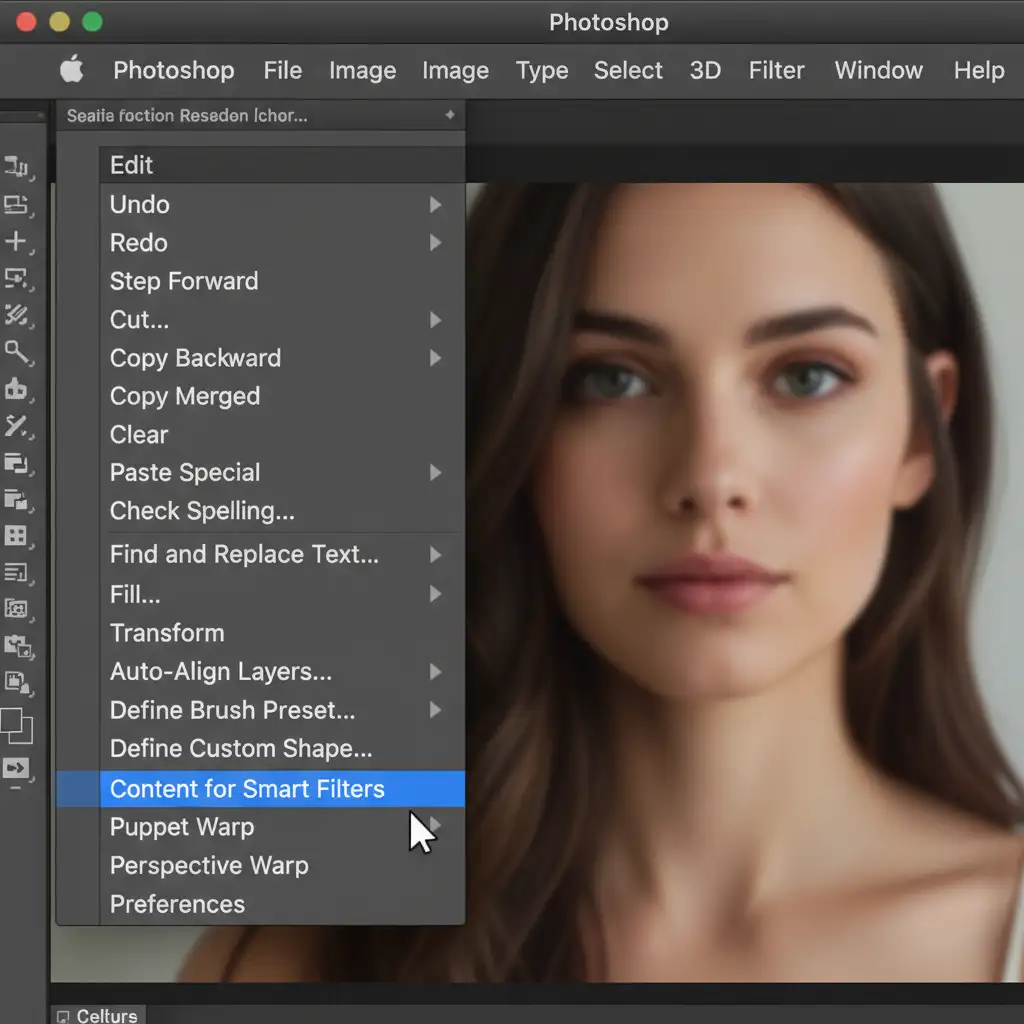This screenshot has width=1024, height=1024.
Task: Choose Content for Smart Filters
Action: pyautogui.click(x=247, y=789)
